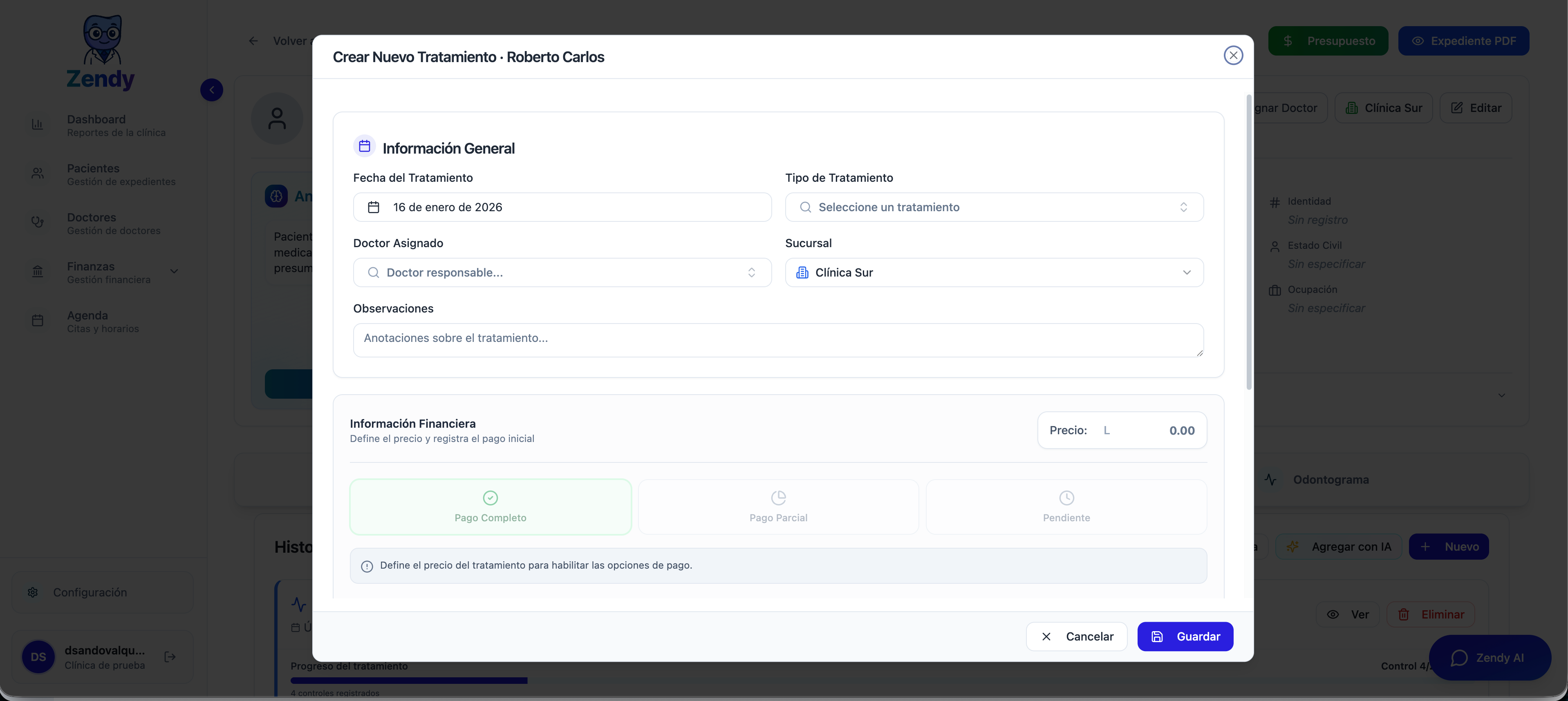Select the Pago Parcial option
Image resolution: width=1568 pixels, height=701 pixels.
(x=778, y=507)
